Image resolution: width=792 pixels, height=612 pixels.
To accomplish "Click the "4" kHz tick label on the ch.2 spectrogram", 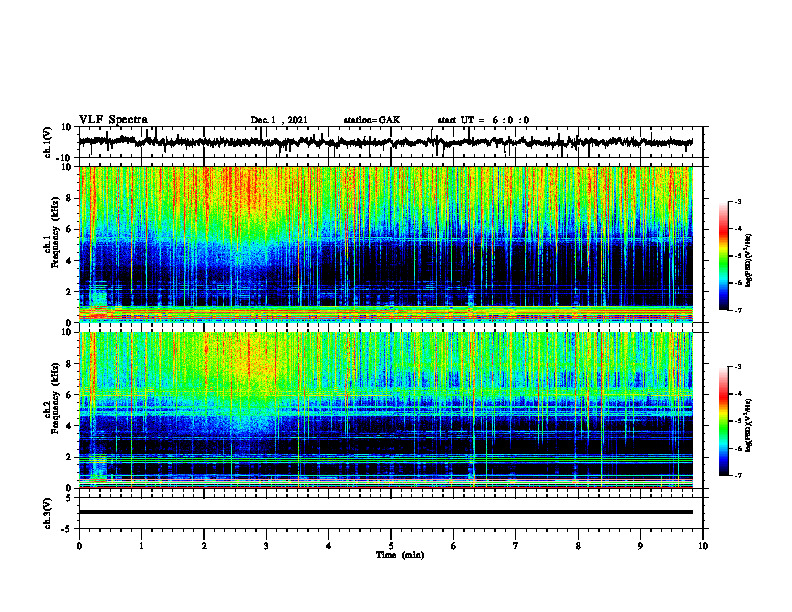I will coord(70,426).
